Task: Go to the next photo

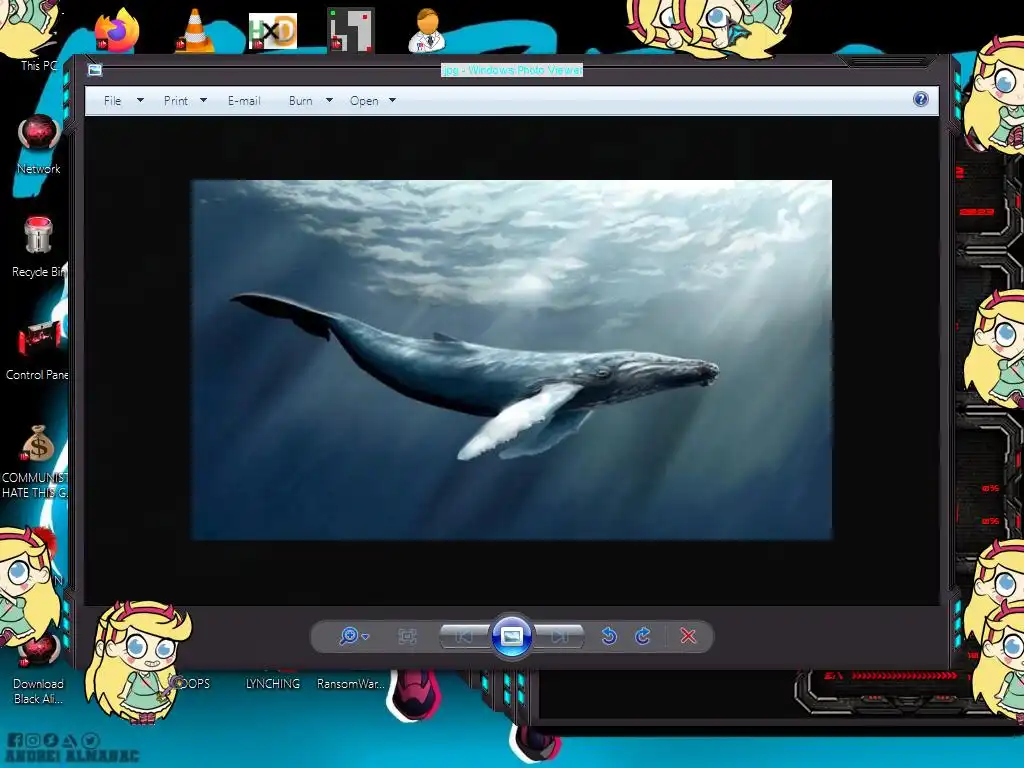Action: [x=559, y=636]
